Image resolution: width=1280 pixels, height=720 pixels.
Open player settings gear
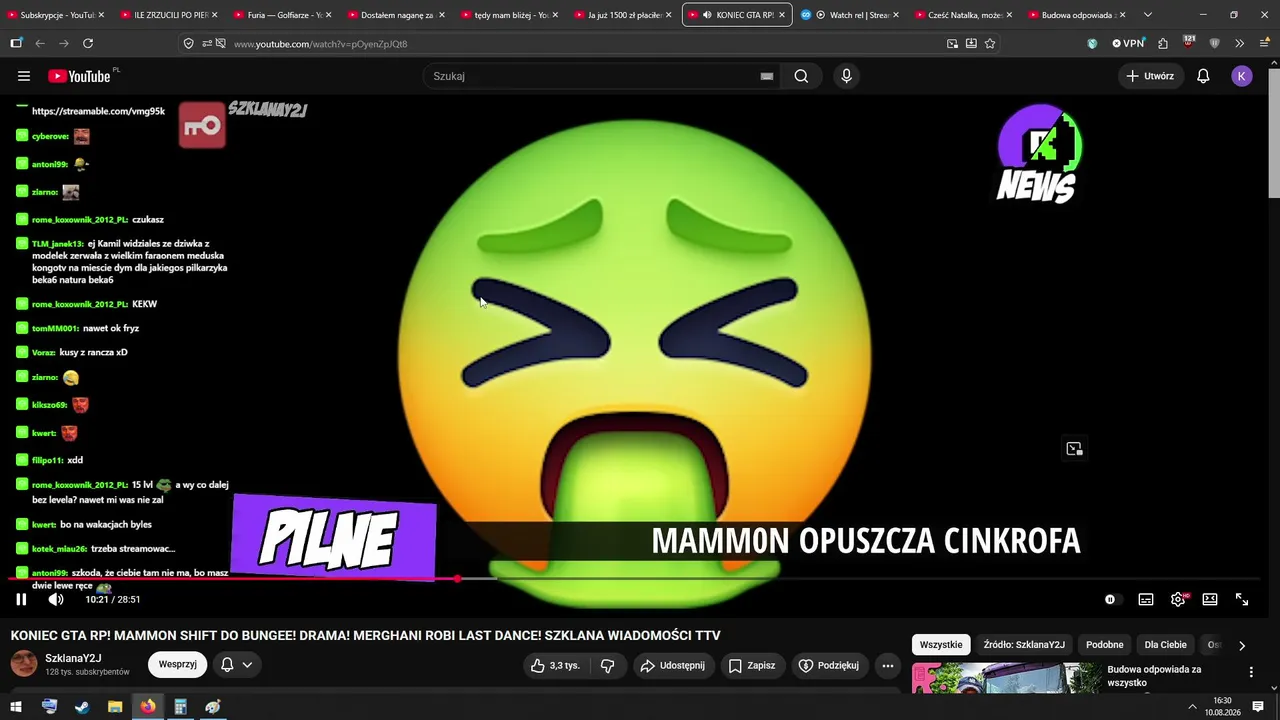(1178, 599)
